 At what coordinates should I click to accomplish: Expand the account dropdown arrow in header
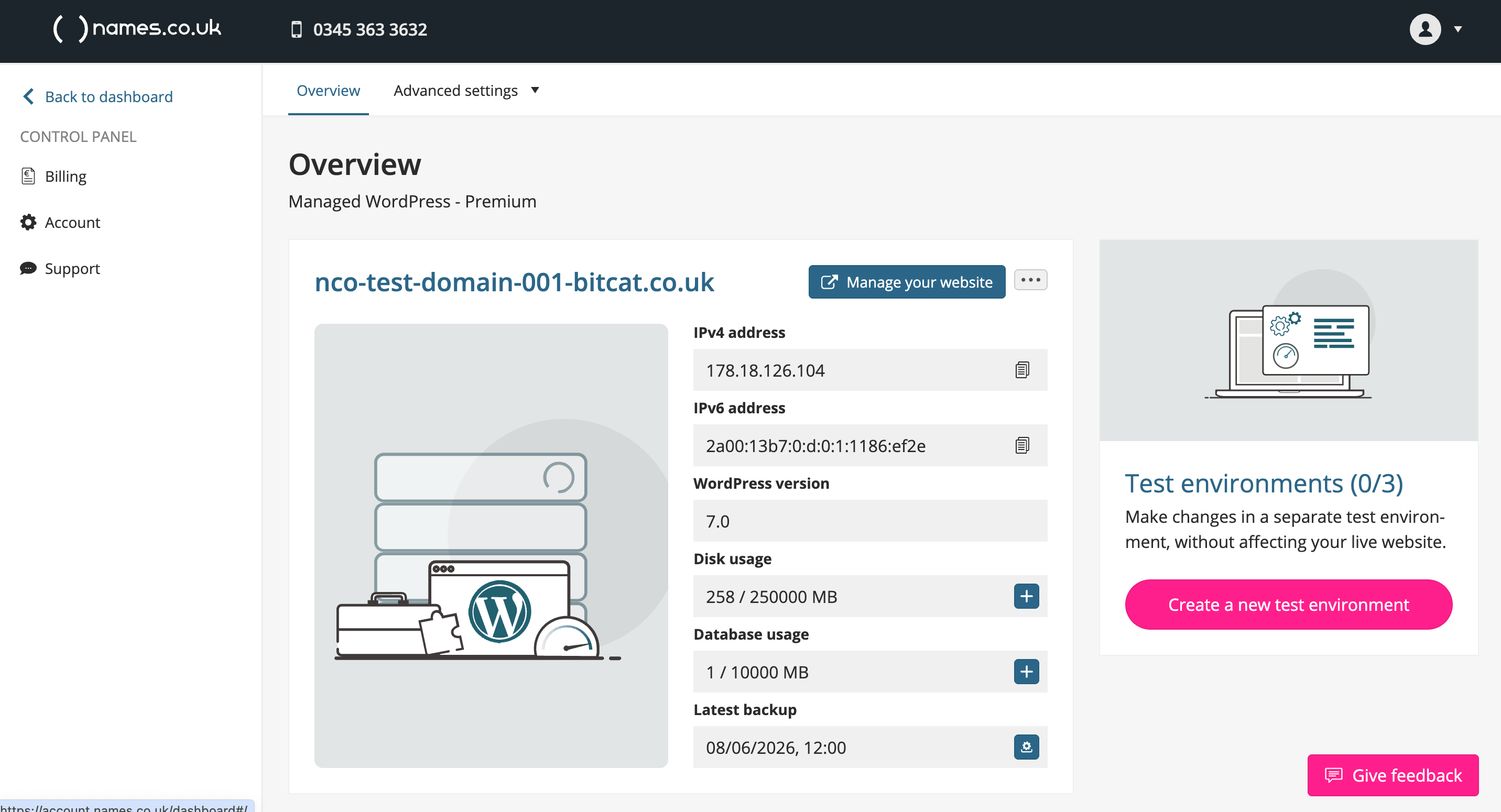click(1458, 29)
